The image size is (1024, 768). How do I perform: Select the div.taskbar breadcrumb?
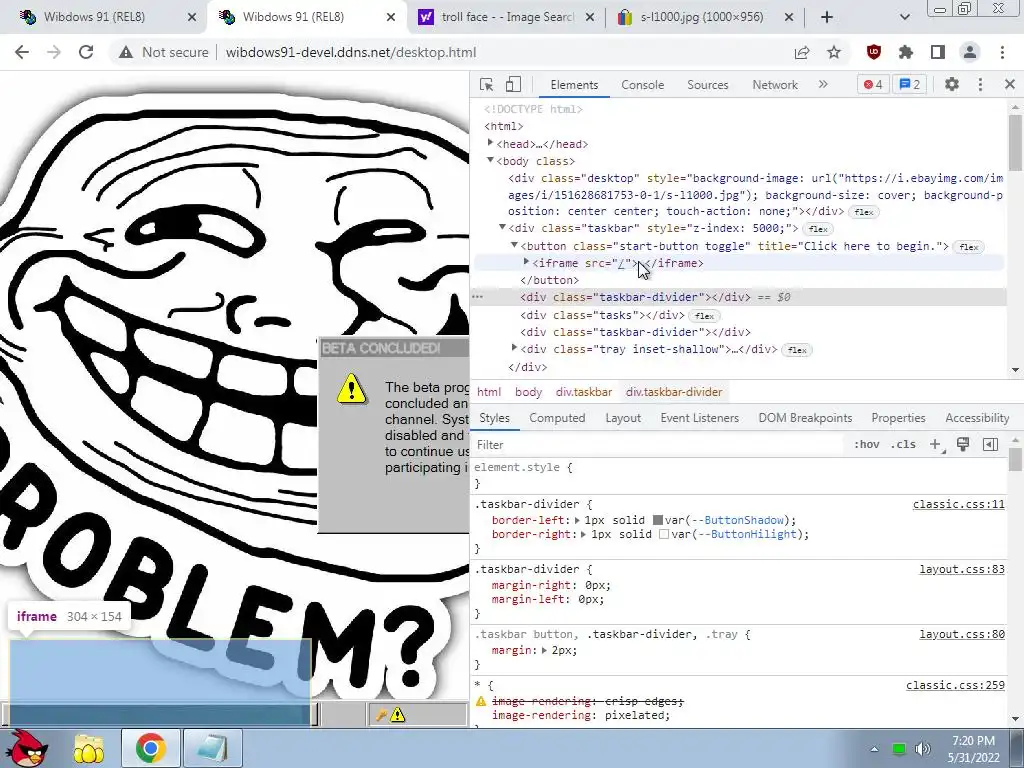click(x=584, y=392)
